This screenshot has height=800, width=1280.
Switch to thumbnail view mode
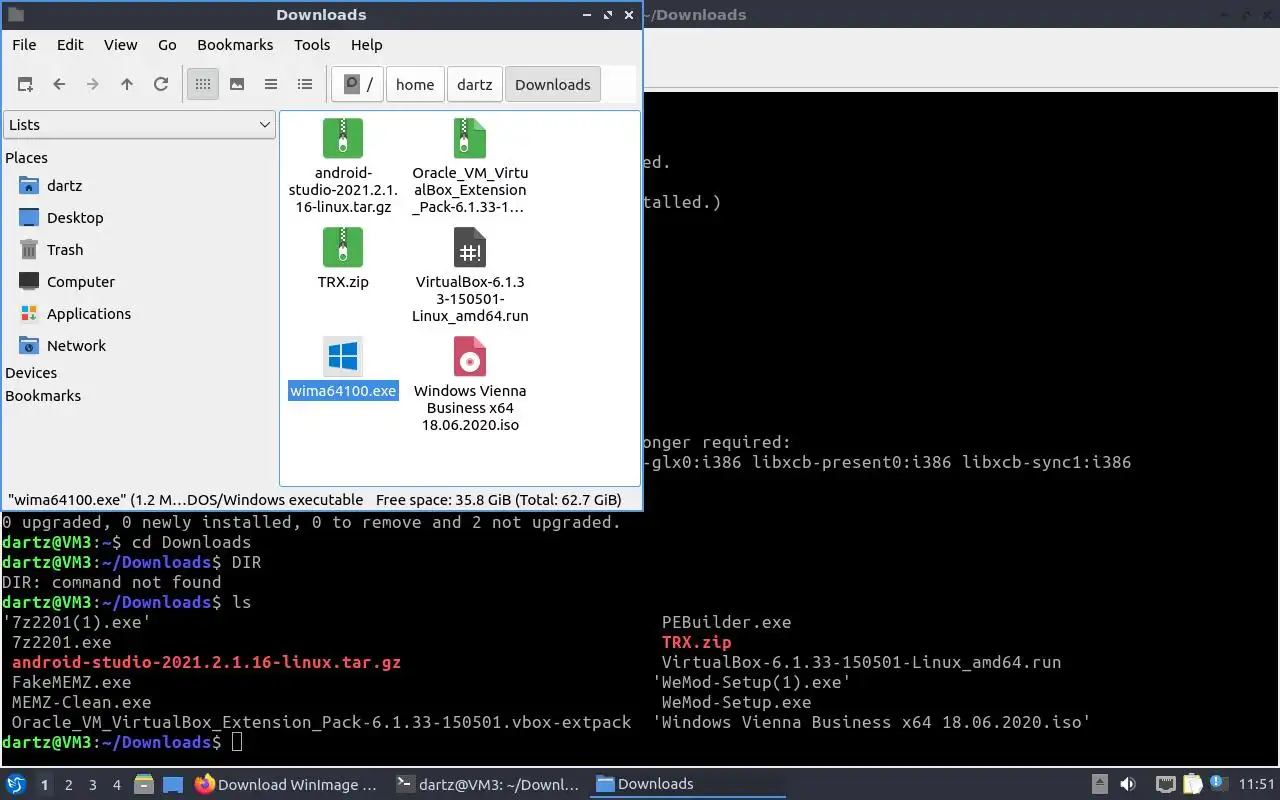pos(237,84)
